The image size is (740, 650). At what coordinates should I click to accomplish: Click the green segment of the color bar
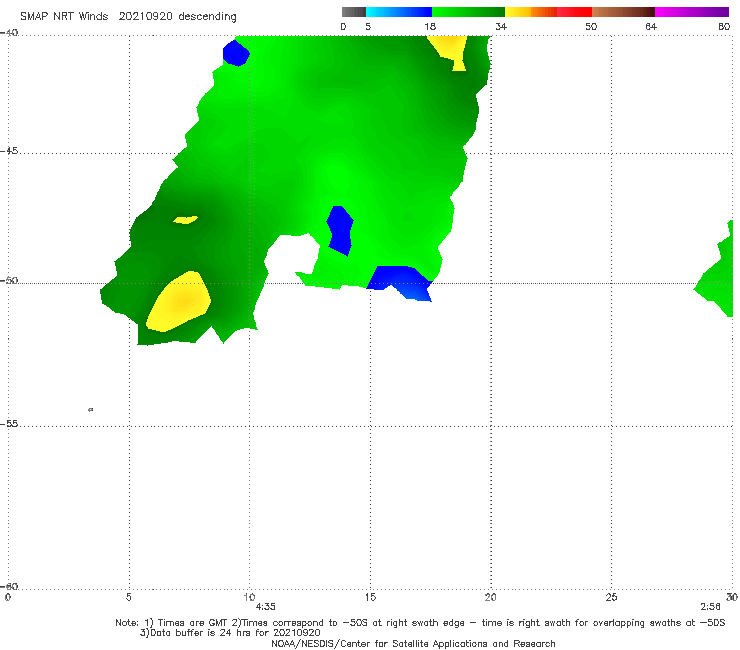pos(468,12)
